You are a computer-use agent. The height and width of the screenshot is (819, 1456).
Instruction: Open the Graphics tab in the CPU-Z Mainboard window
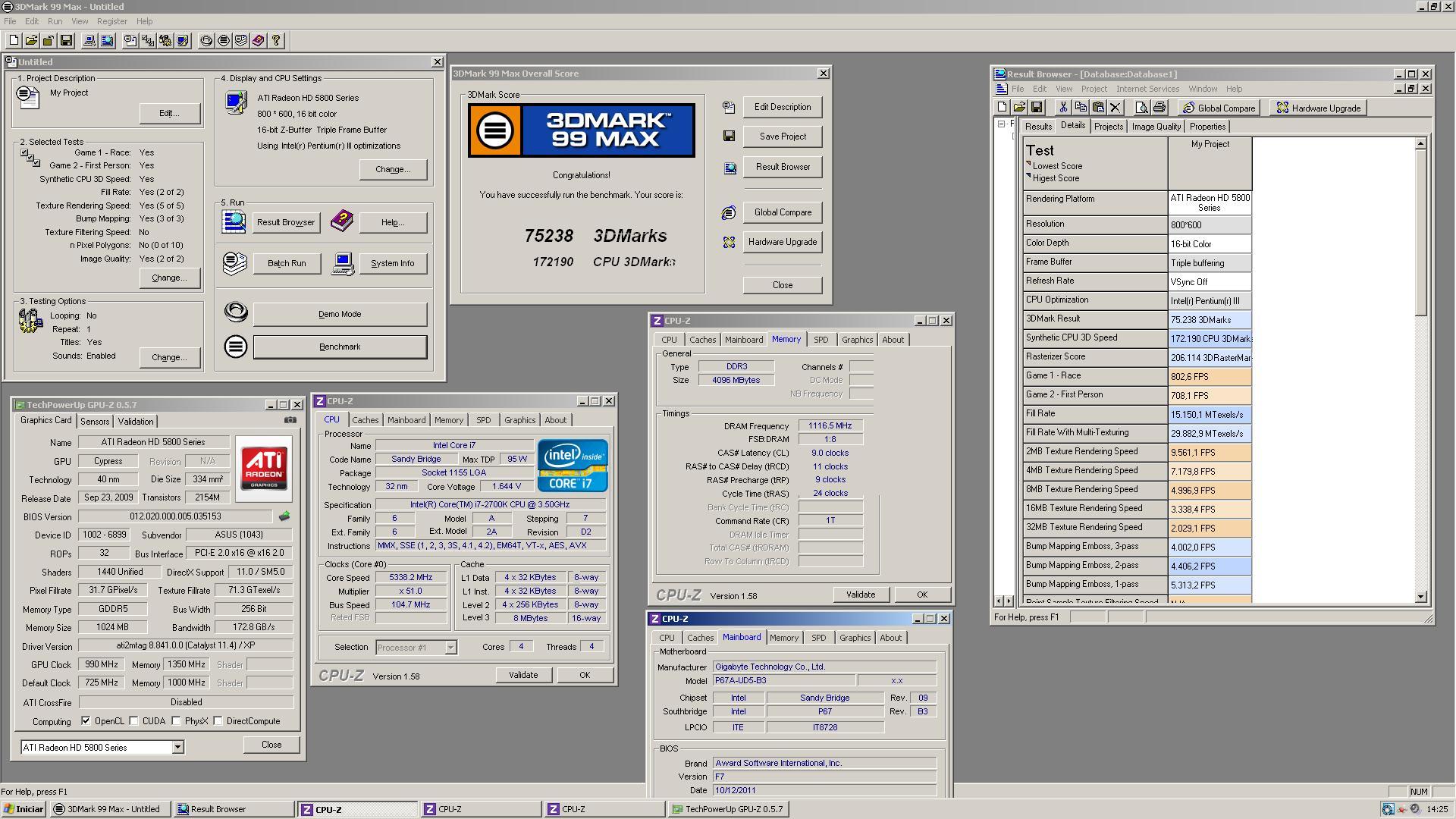tap(855, 638)
